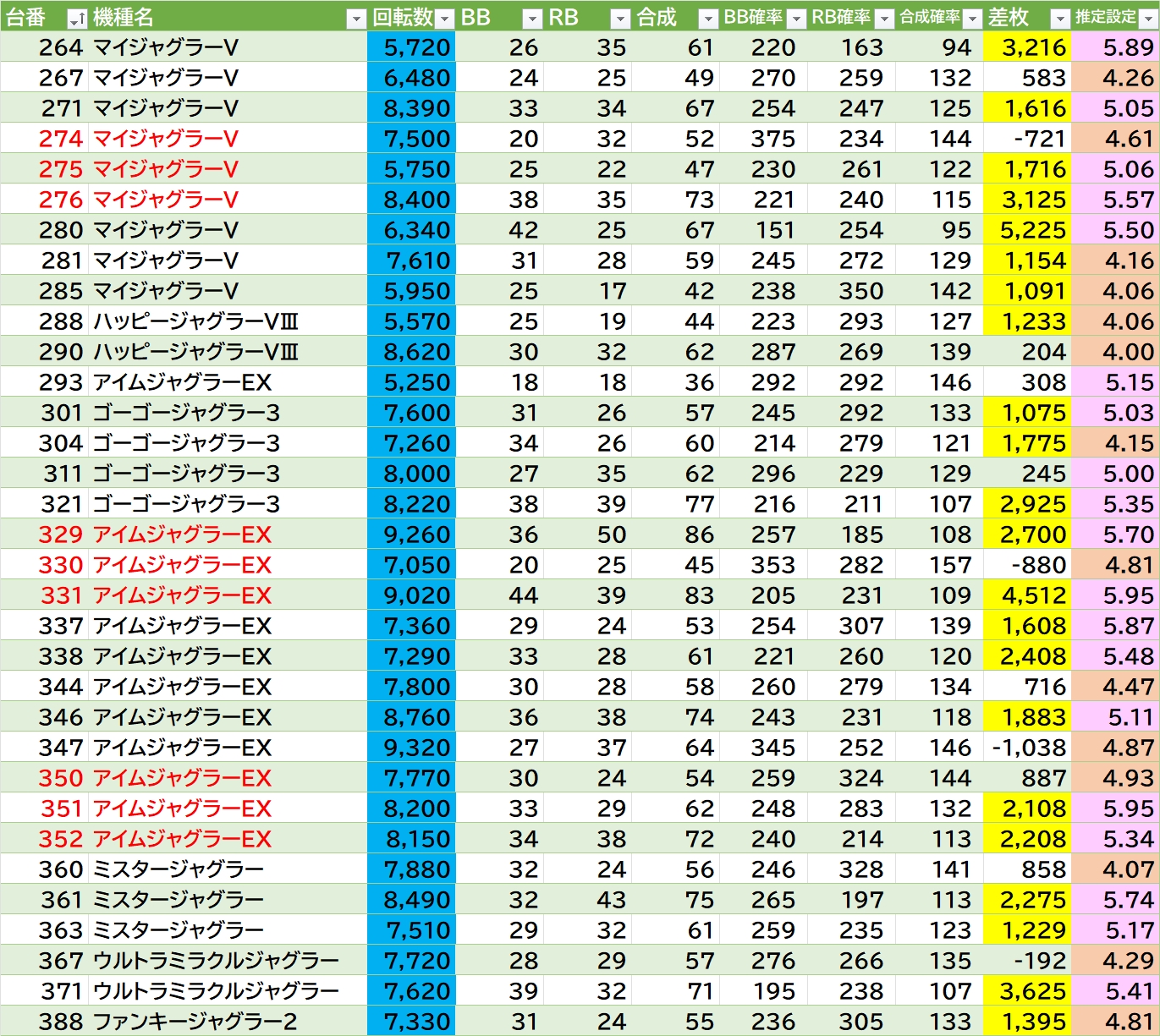Open the 推定設定 column filter dropdown

pos(1148,19)
